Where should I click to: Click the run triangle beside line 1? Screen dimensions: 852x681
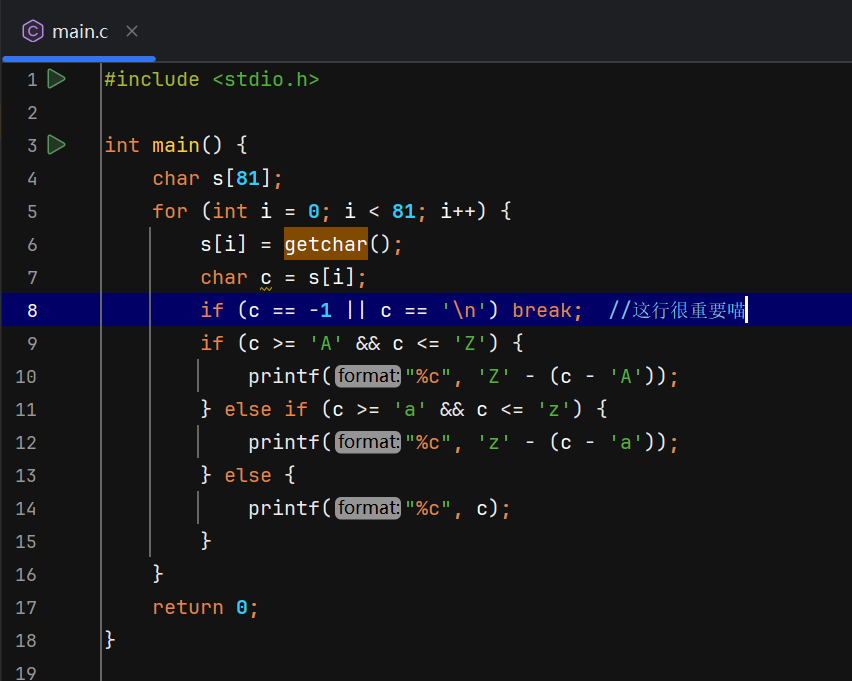[x=56, y=79]
